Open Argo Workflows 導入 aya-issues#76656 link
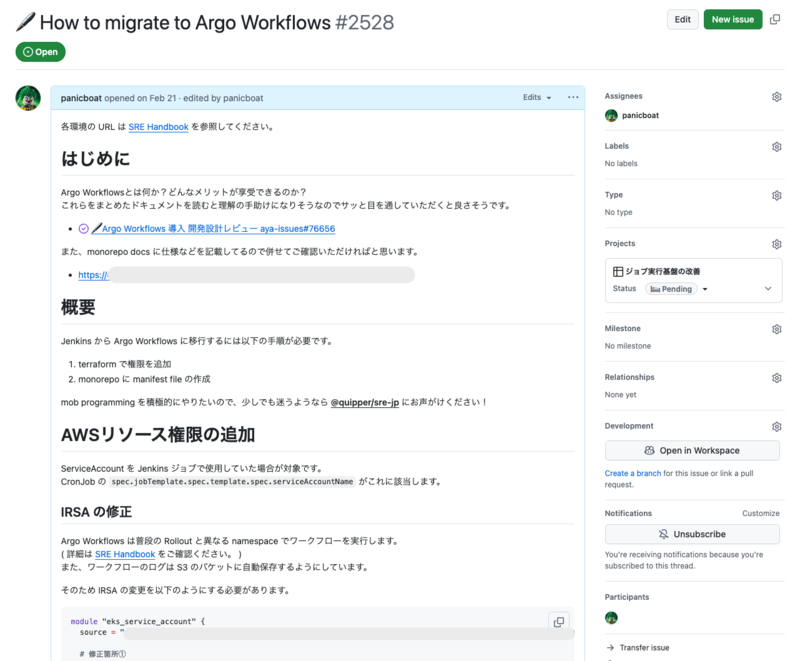The height and width of the screenshot is (661, 800). click(213, 229)
